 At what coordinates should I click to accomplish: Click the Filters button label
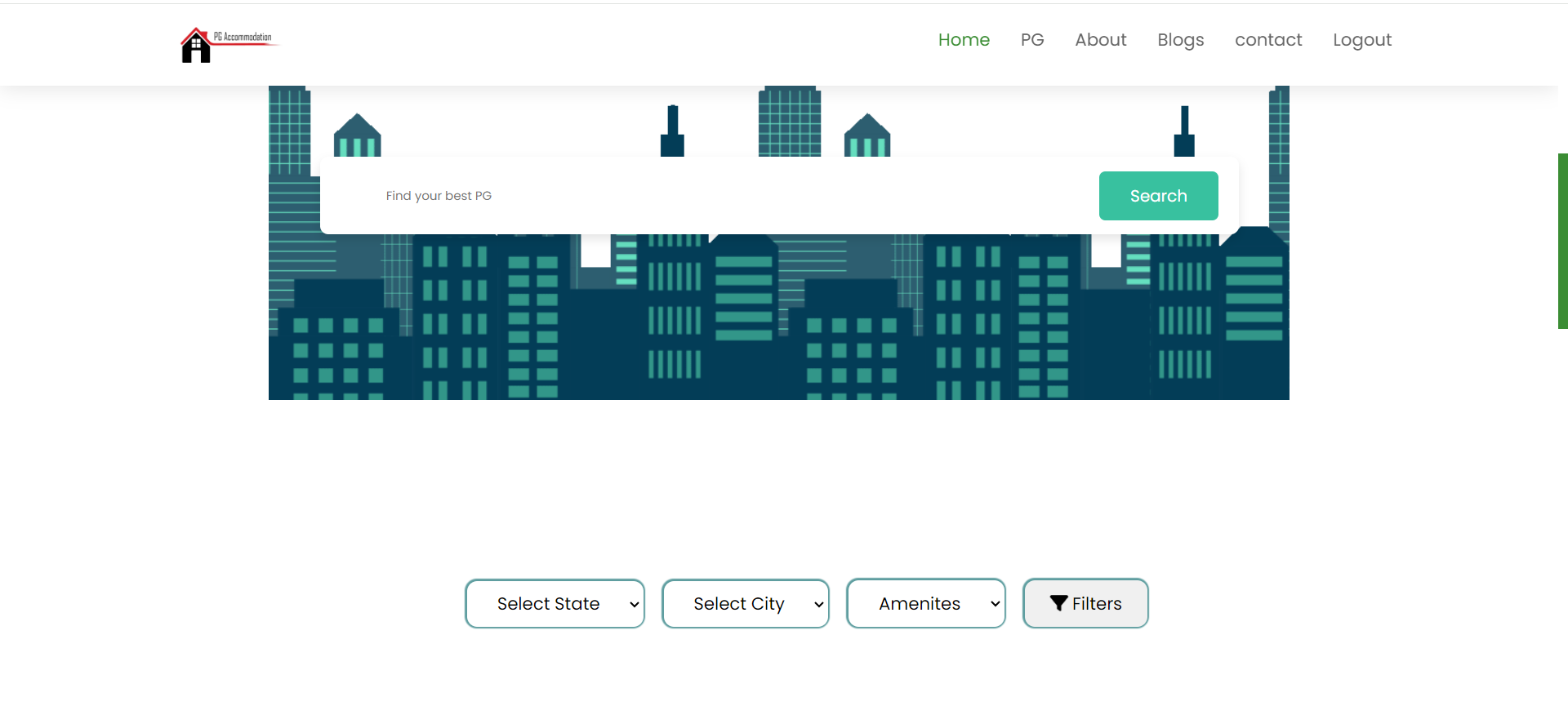pos(1097,604)
